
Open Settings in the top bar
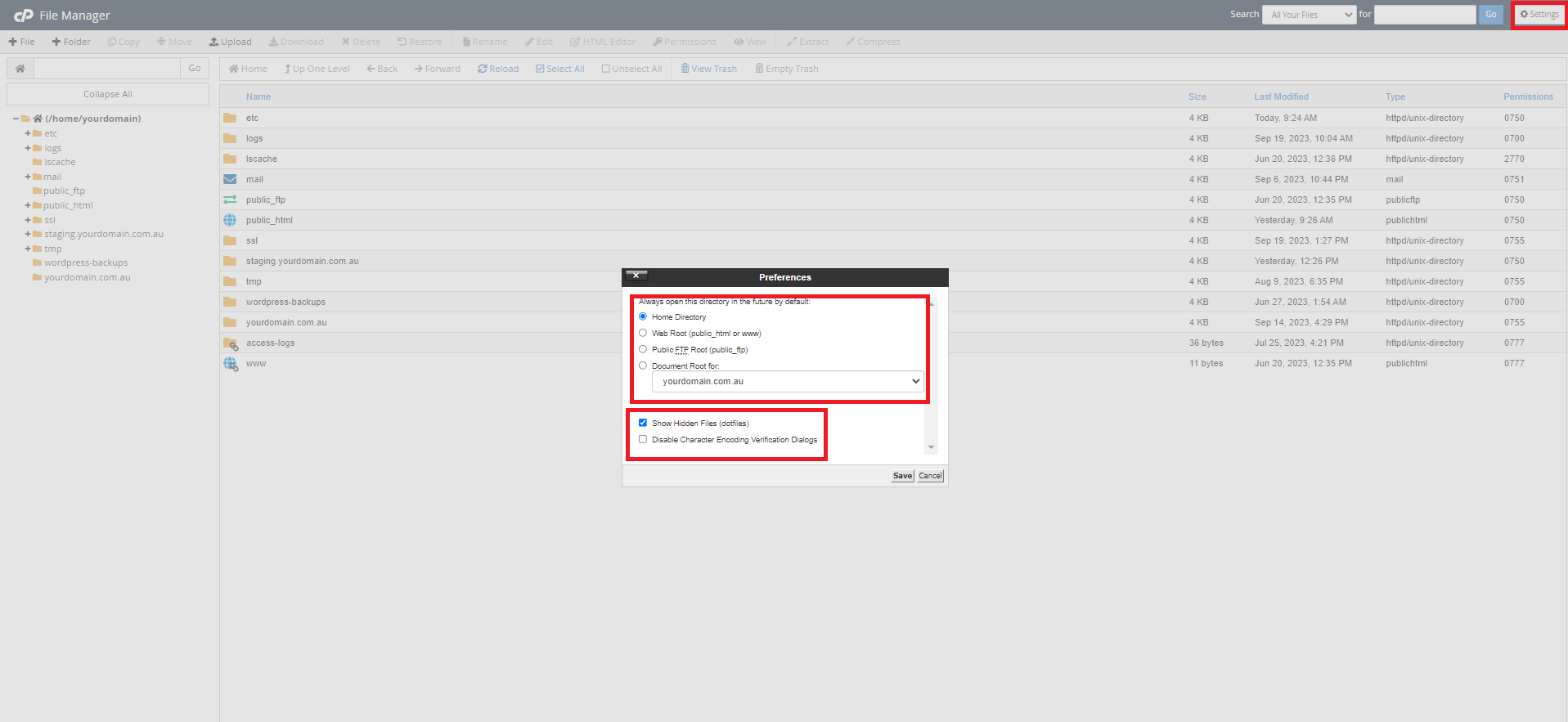click(x=1539, y=15)
